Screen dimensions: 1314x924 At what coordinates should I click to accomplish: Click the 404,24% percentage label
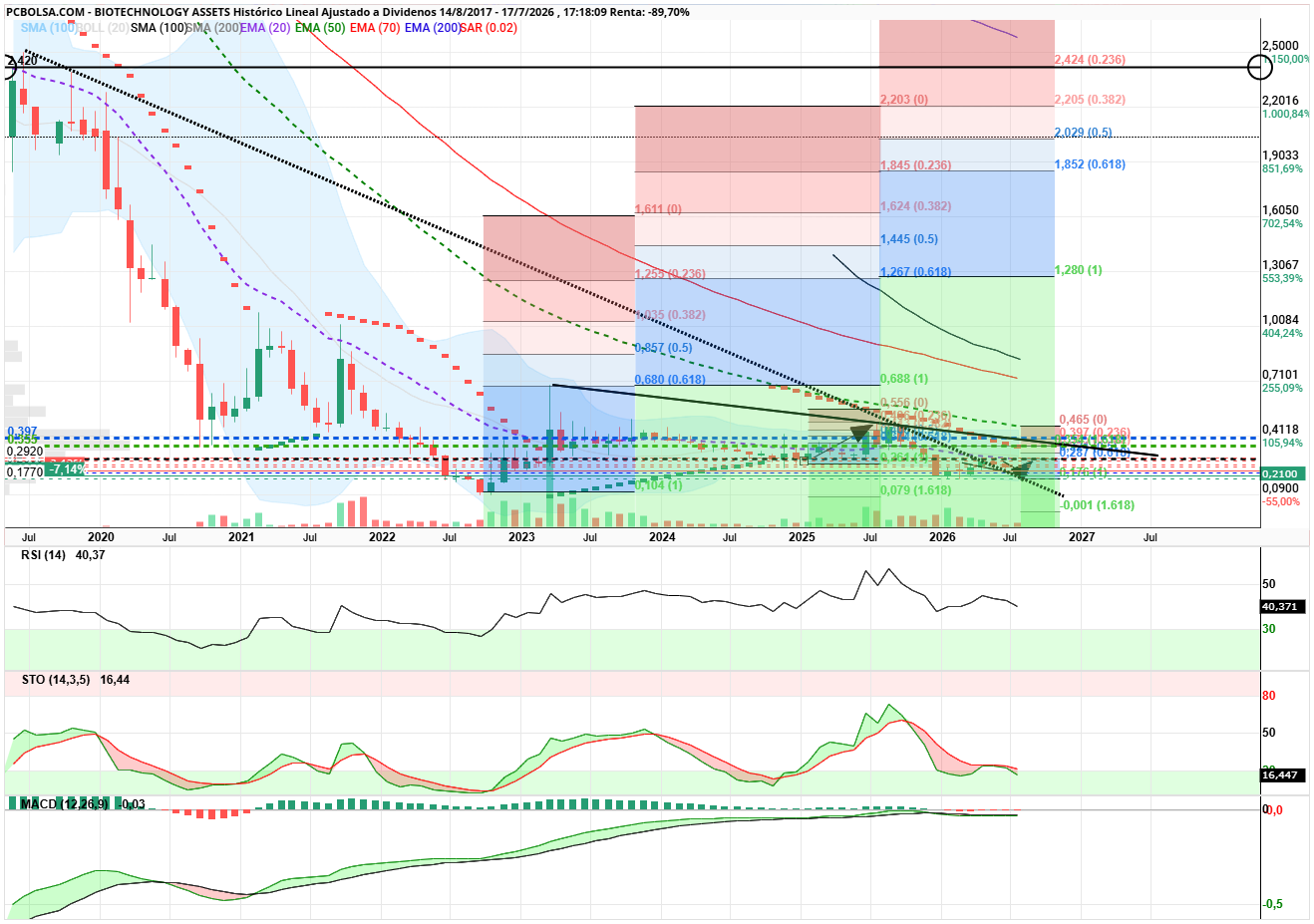1282,333
